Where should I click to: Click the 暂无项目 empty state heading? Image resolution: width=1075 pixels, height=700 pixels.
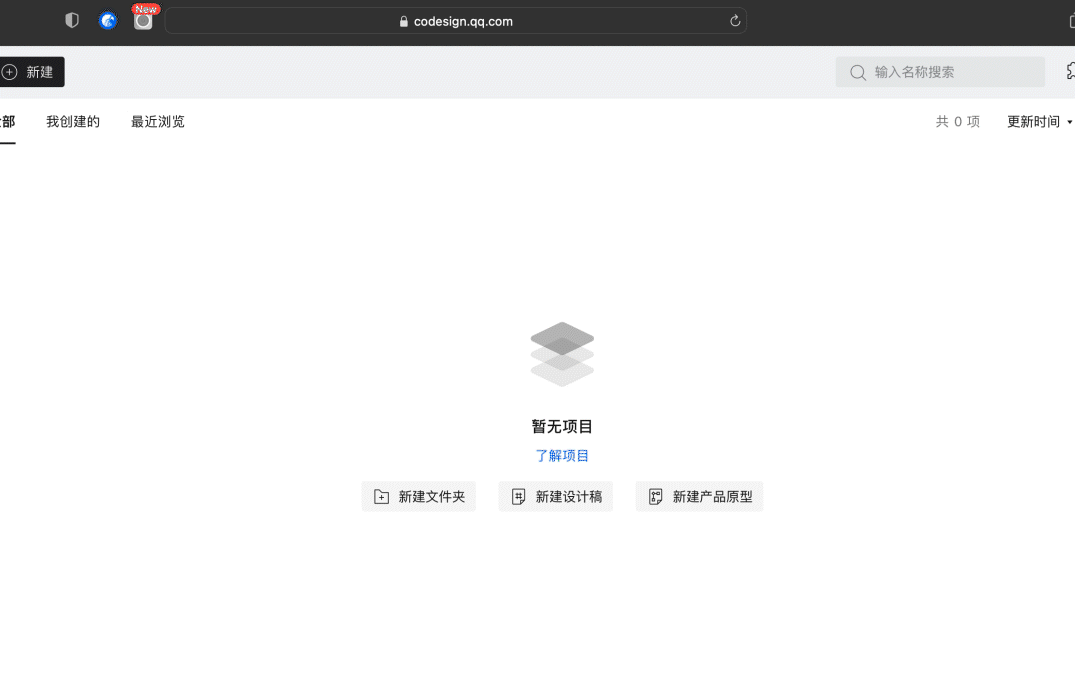coord(561,426)
